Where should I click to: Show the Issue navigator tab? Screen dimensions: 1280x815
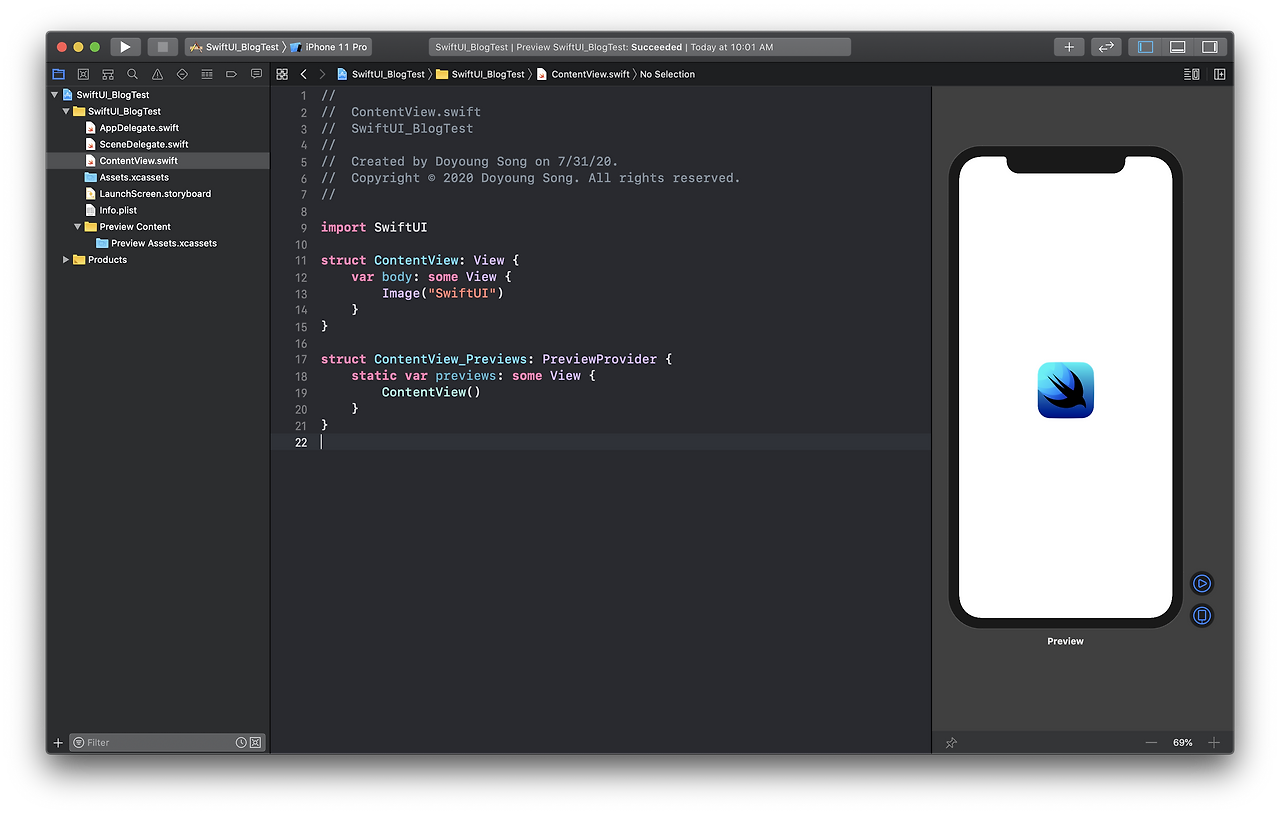[x=157, y=74]
